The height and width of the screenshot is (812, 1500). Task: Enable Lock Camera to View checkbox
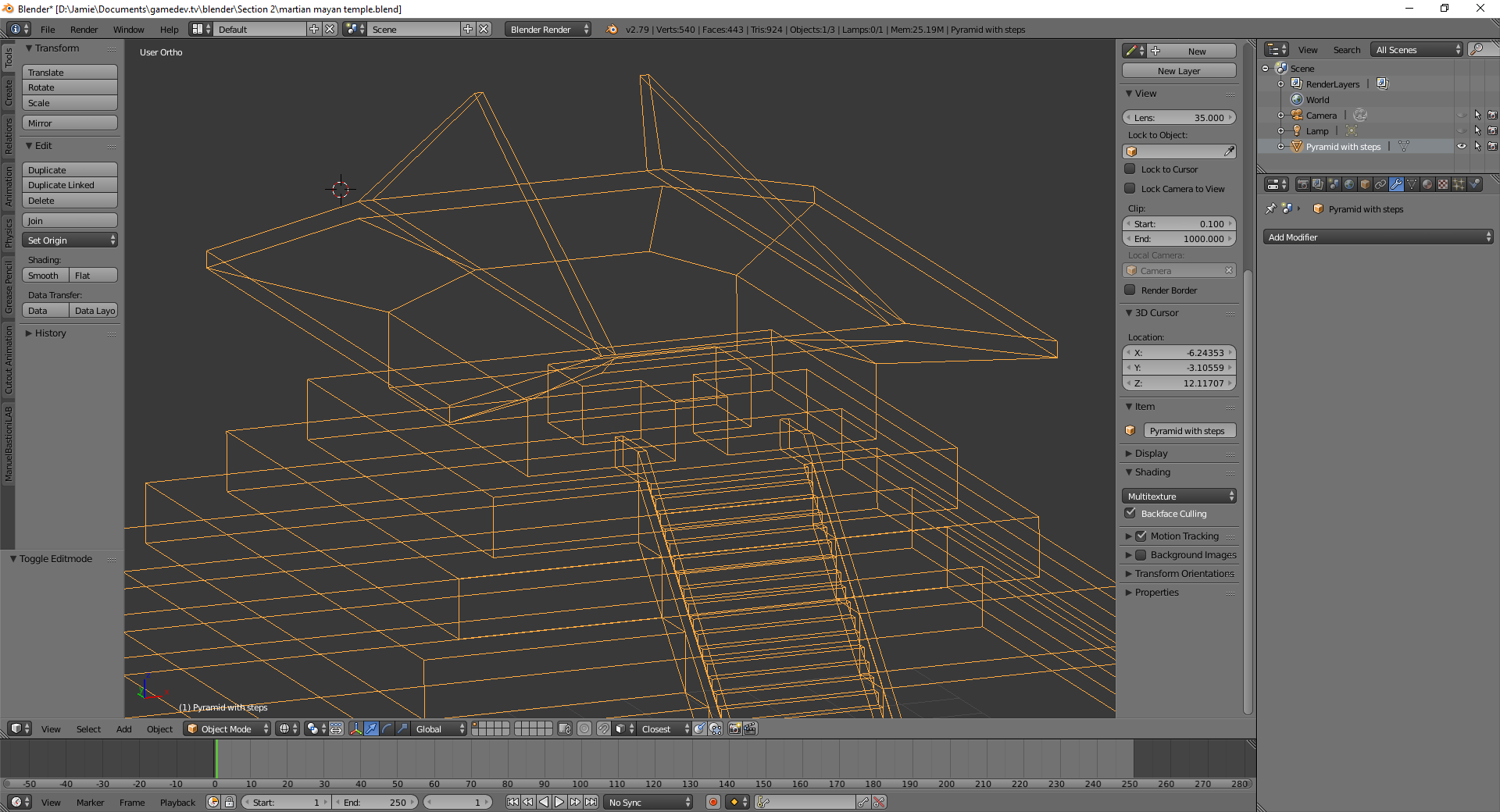[1130, 188]
